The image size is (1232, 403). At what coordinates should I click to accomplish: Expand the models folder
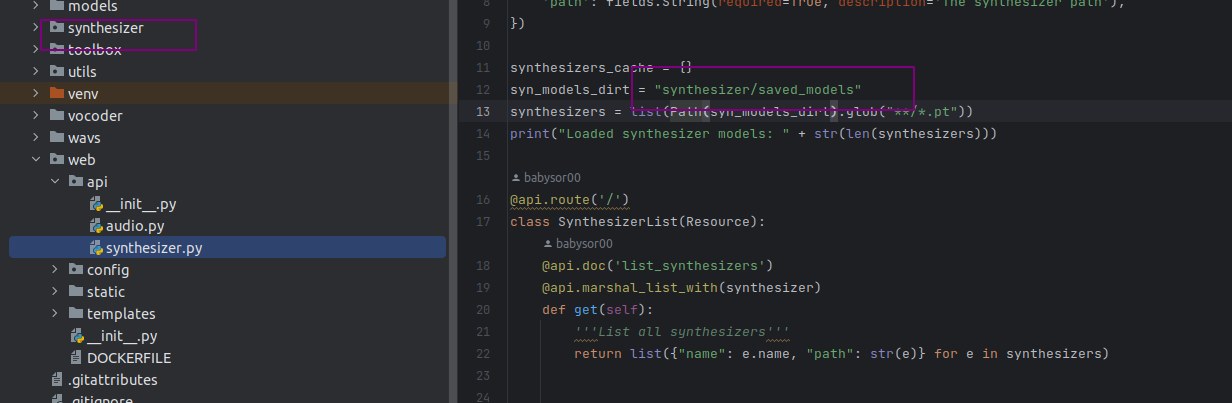point(36,6)
